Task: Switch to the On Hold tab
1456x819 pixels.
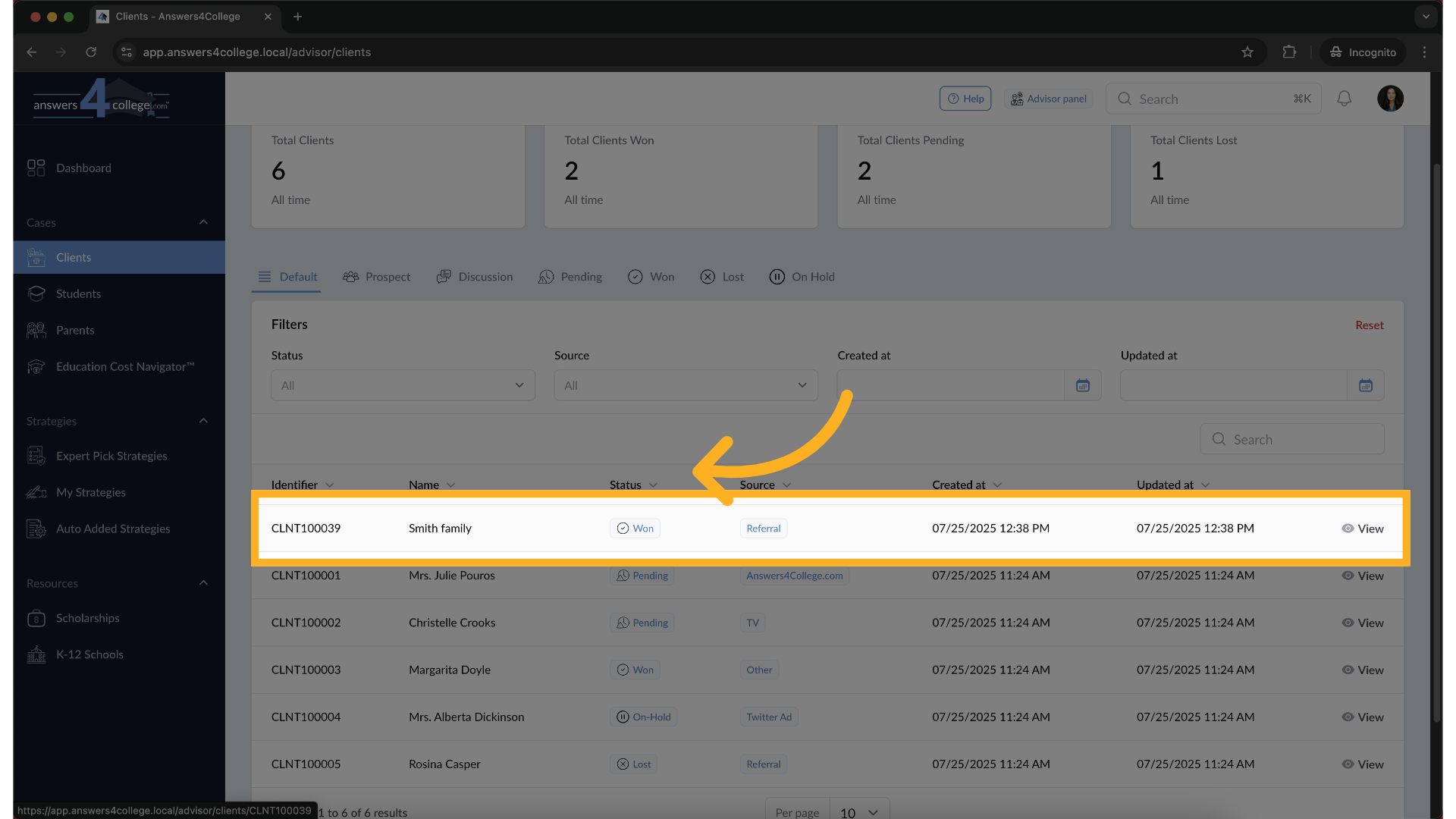Action: point(802,277)
